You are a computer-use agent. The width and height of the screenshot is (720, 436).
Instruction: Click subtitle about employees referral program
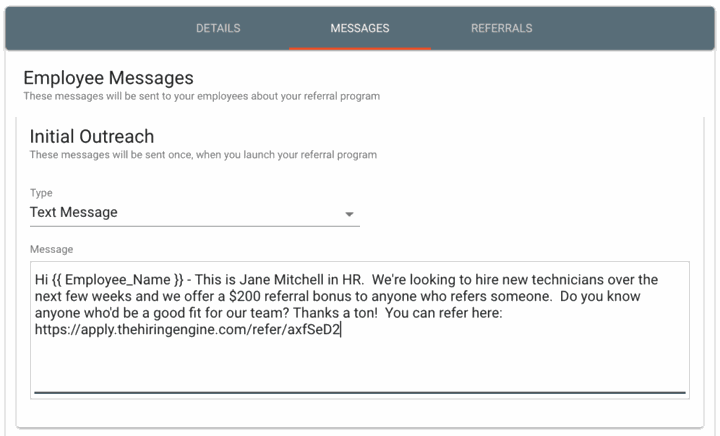202,96
